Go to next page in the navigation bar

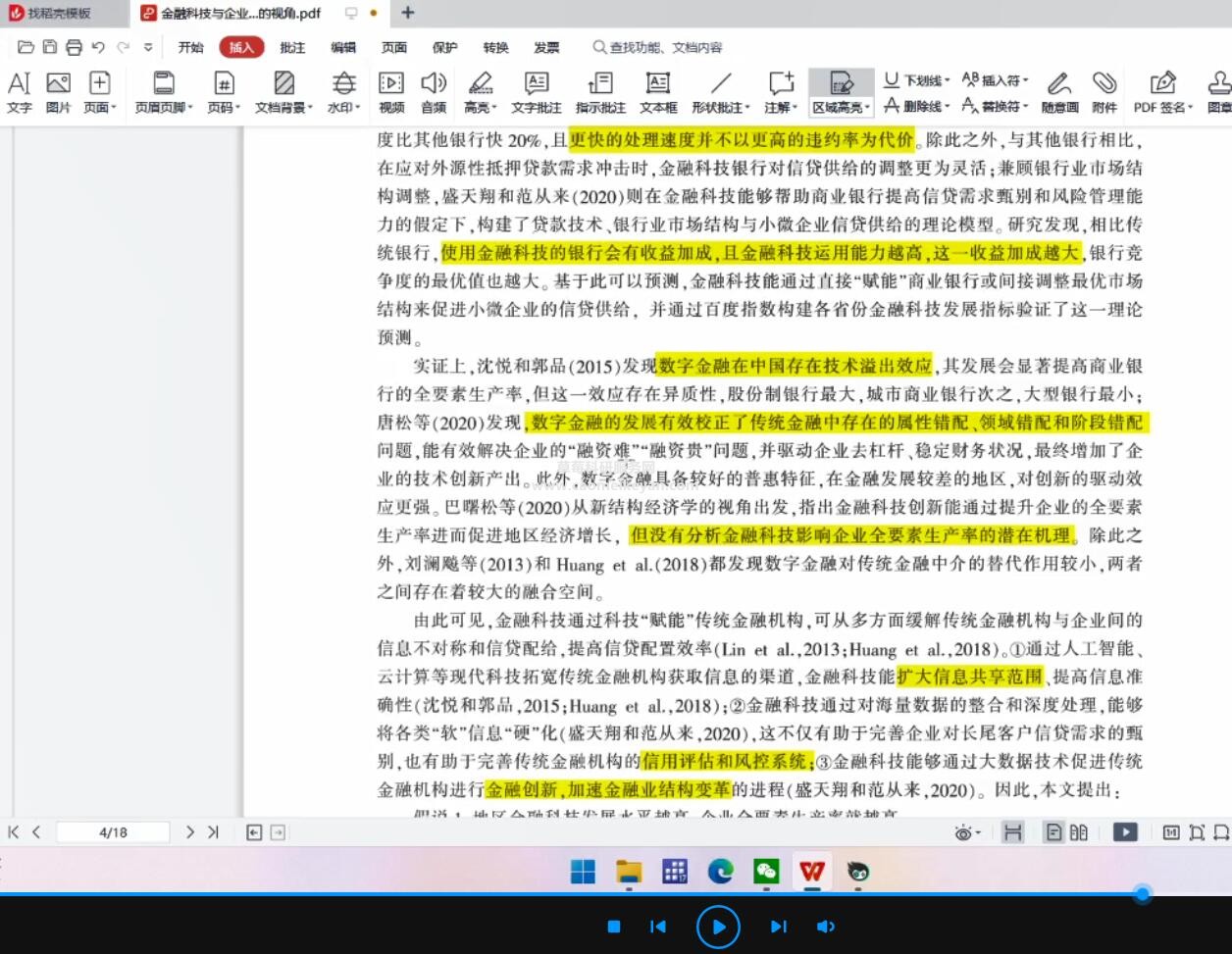pyautogui.click(x=190, y=831)
